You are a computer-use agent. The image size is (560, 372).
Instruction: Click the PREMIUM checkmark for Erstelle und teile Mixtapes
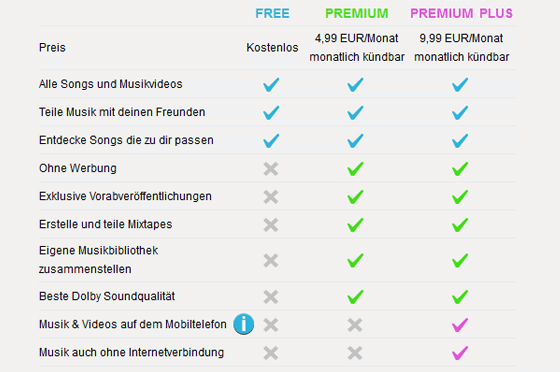pyautogui.click(x=355, y=225)
